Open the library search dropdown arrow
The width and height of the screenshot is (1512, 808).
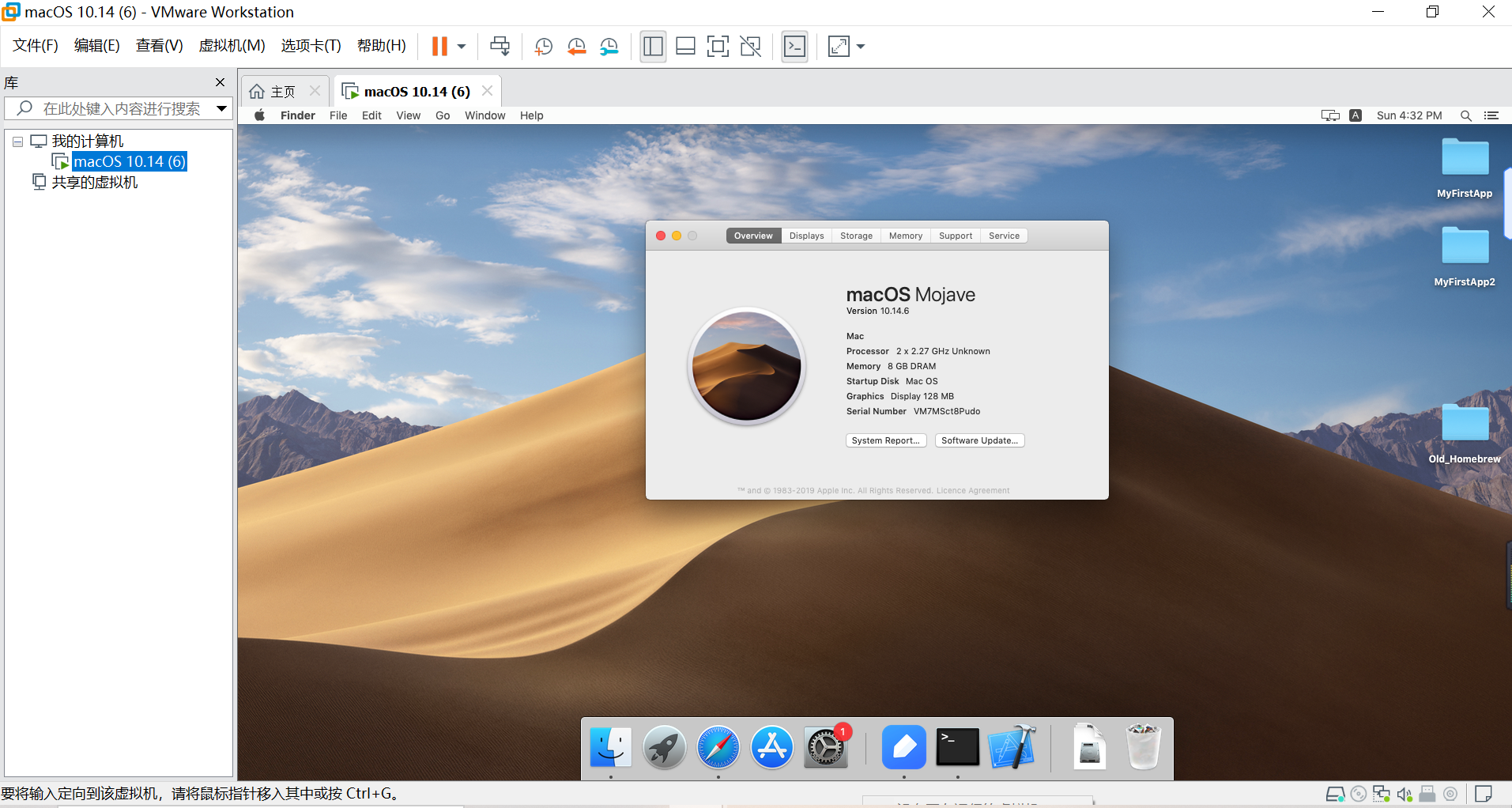point(222,108)
